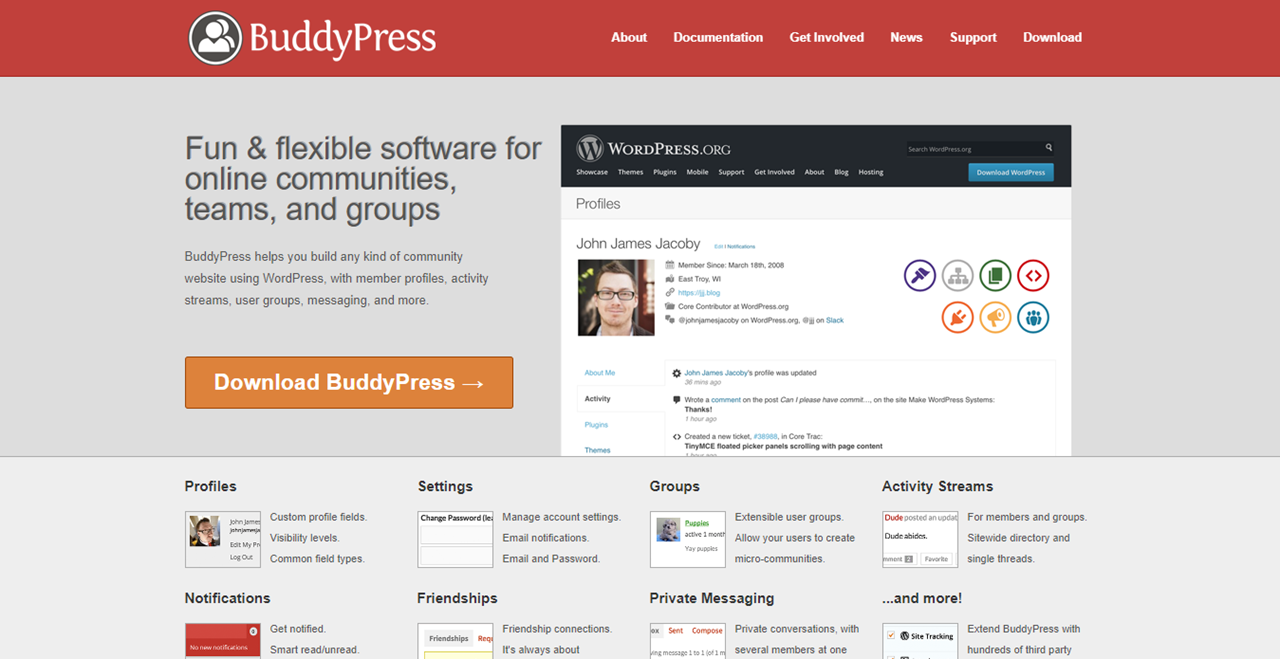Click the blue people badge icon
This screenshot has height=659, width=1280.
[1033, 318]
